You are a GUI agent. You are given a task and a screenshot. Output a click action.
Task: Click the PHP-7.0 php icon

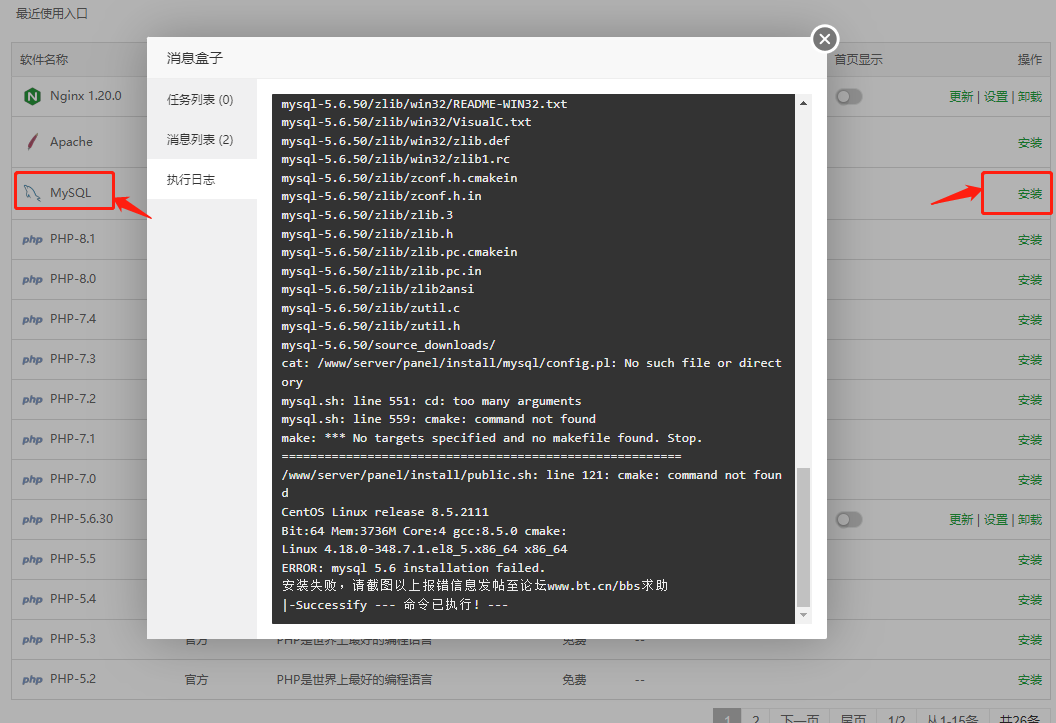(x=32, y=479)
